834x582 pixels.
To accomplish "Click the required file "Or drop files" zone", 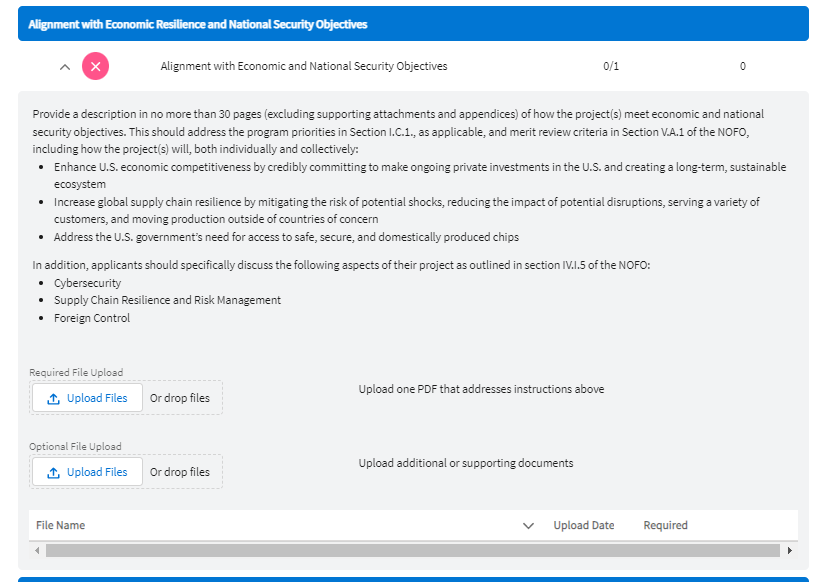I will [180, 398].
